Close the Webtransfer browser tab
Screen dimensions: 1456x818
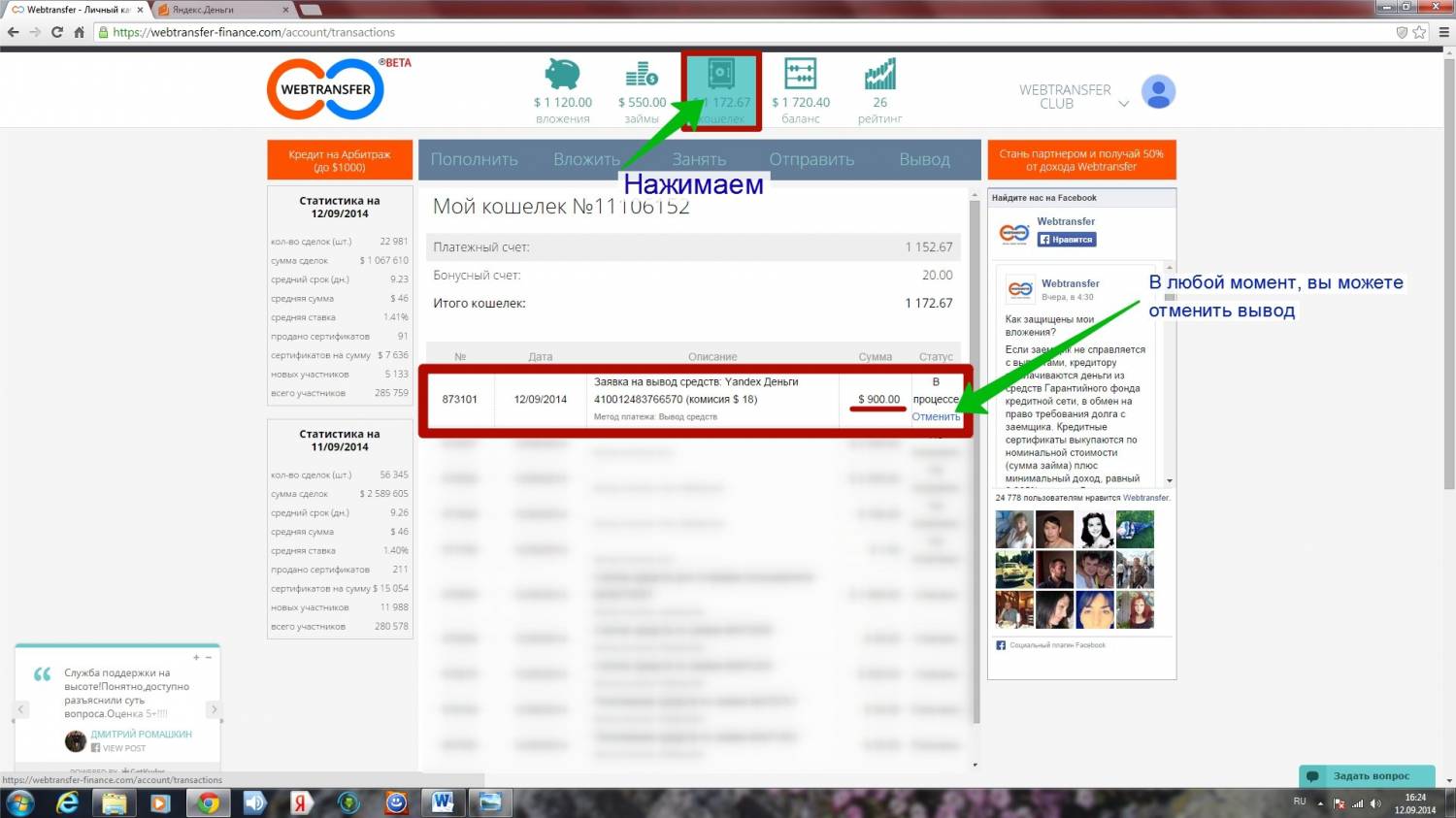coord(140,10)
